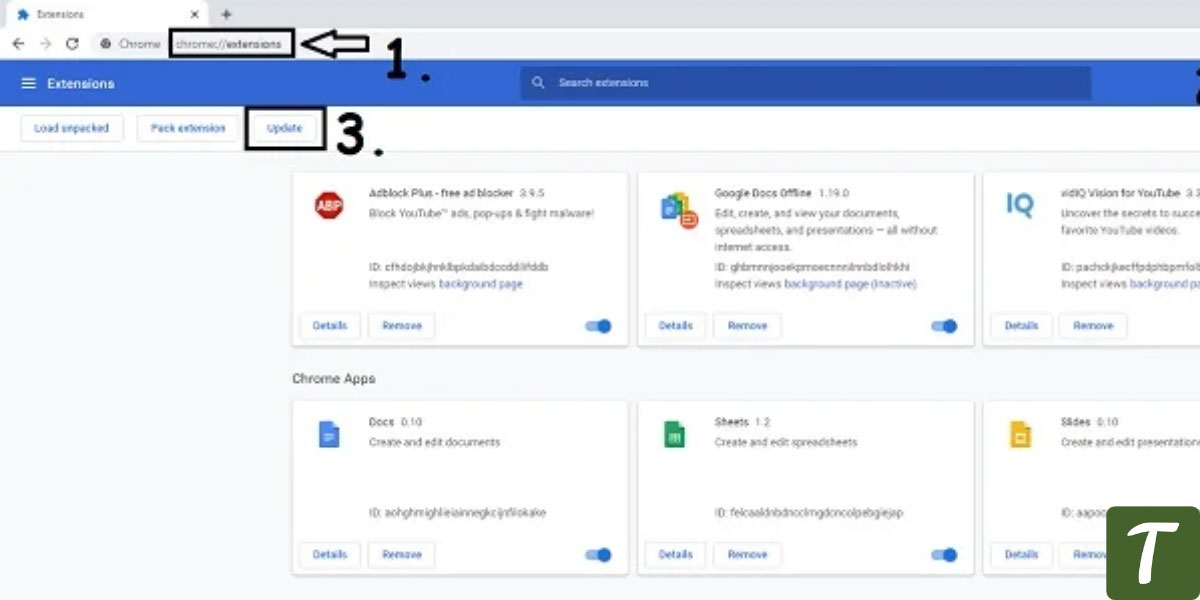Remove the Adblock Plus extension
The image size is (1200, 600).
(x=402, y=326)
